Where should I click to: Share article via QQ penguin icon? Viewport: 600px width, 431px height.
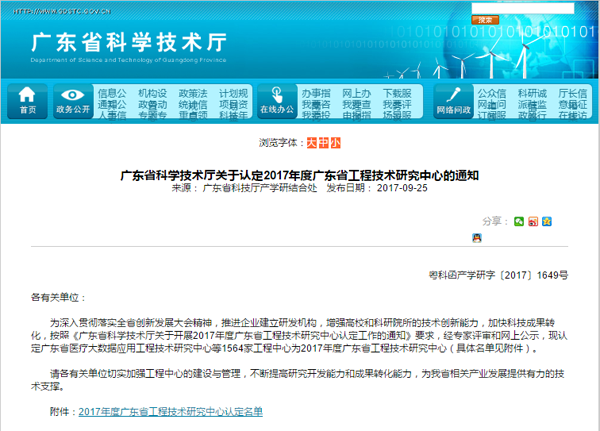pos(479,237)
